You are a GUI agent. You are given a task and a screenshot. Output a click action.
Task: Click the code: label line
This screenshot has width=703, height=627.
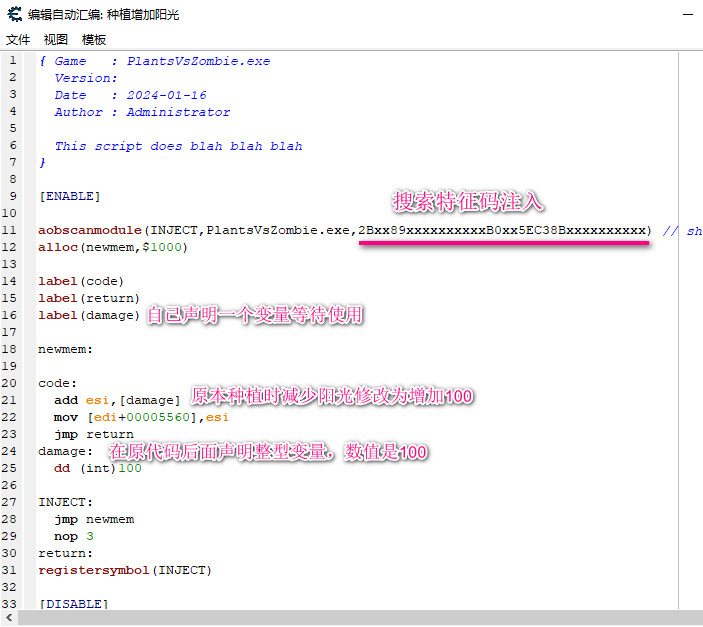pyautogui.click(x=57, y=383)
